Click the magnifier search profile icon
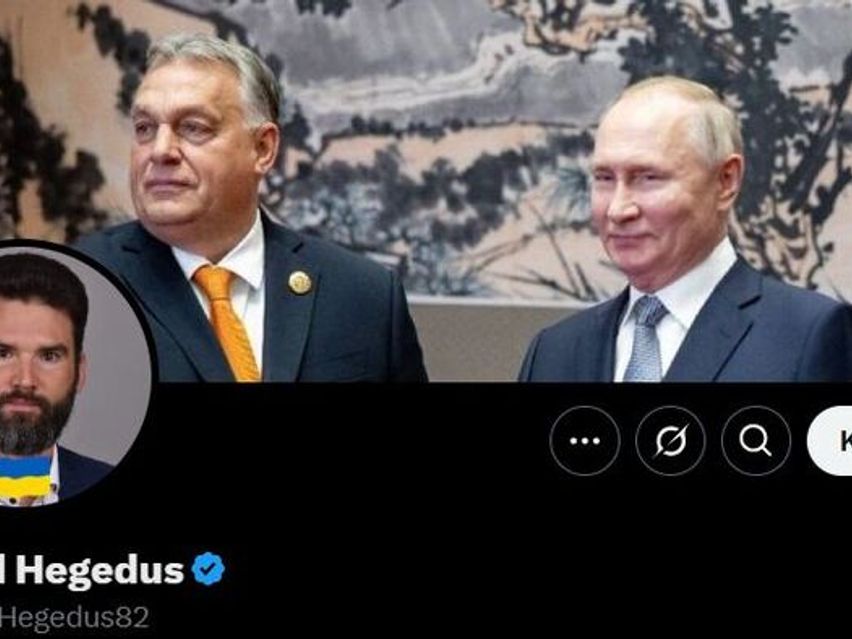Image resolution: width=852 pixels, height=639 pixels. [x=756, y=441]
